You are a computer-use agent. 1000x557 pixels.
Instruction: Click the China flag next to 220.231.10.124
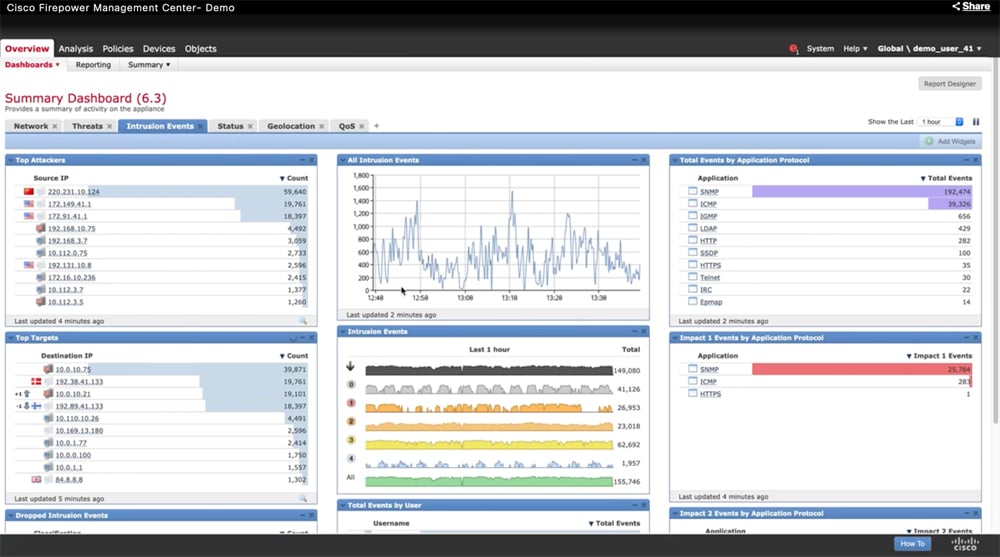click(29, 191)
